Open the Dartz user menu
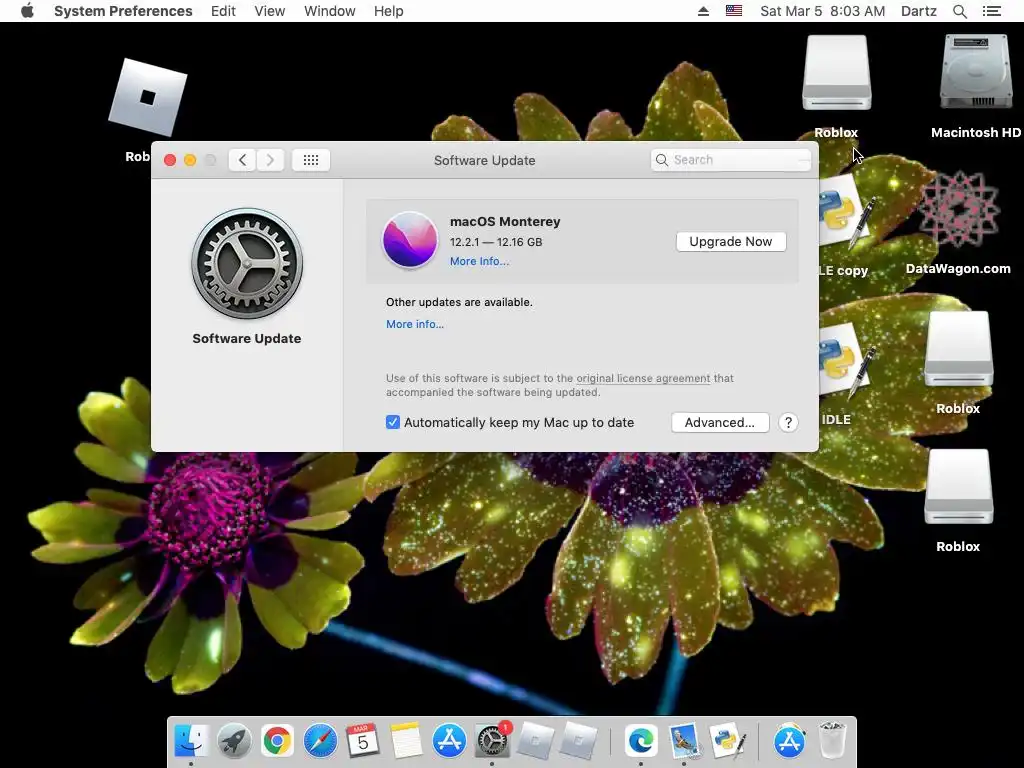This screenshot has width=1024, height=768. (x=919, y=11)
